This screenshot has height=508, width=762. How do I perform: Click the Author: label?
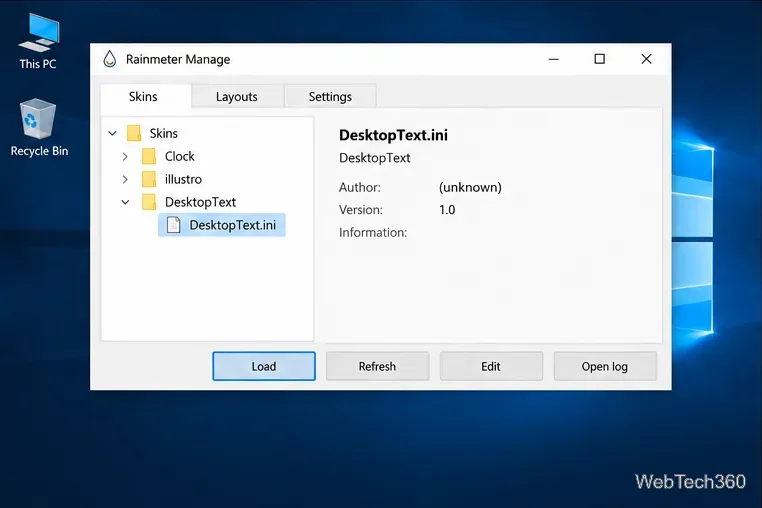[x=360, y=187]
